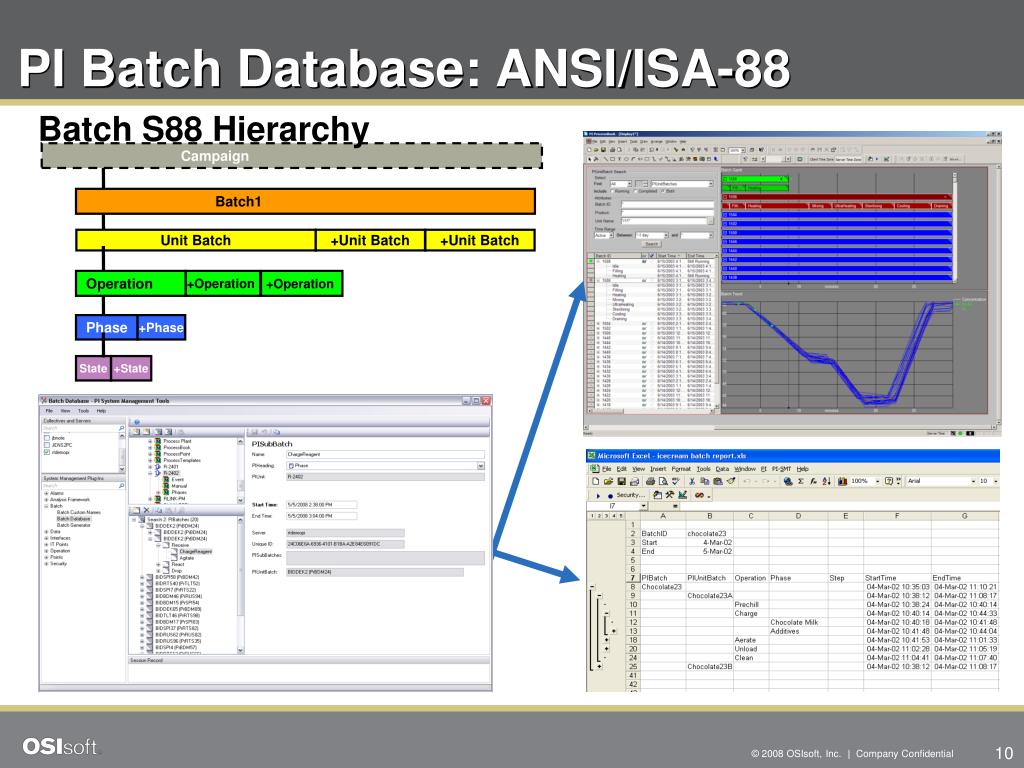This screenshot has height=768, width=1024.
Task: Select the ChargeReagent sub-batch tree node
Action: 196,552
